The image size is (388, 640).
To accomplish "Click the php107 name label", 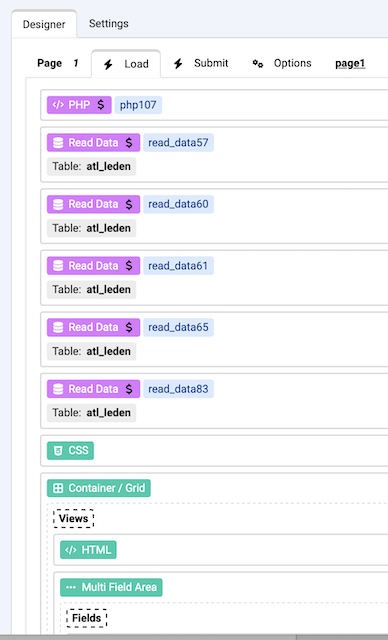I will click(x=138, y=105).
